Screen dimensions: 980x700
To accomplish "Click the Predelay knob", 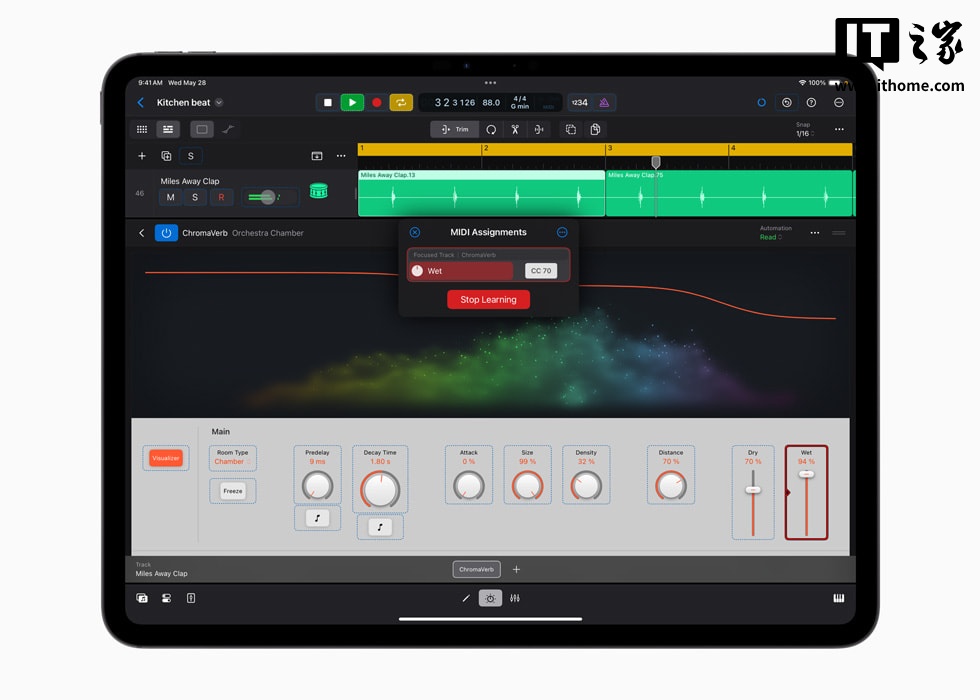I will coord(318,486).
